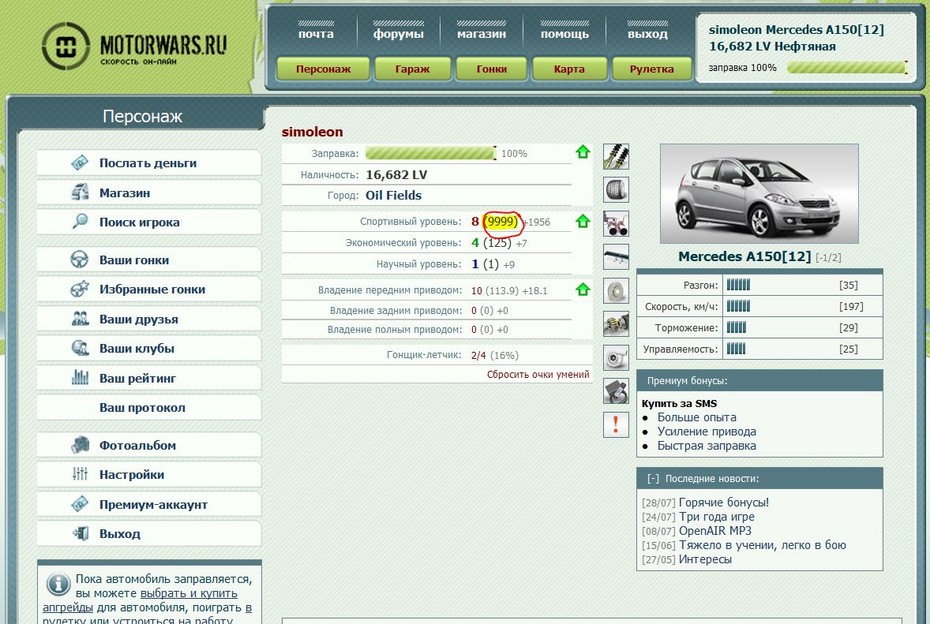Image resolution: width=930 pixels, height=624 pixels.
Task: Click Быстрая заправка premium bonus
Action: pos(706,446)
